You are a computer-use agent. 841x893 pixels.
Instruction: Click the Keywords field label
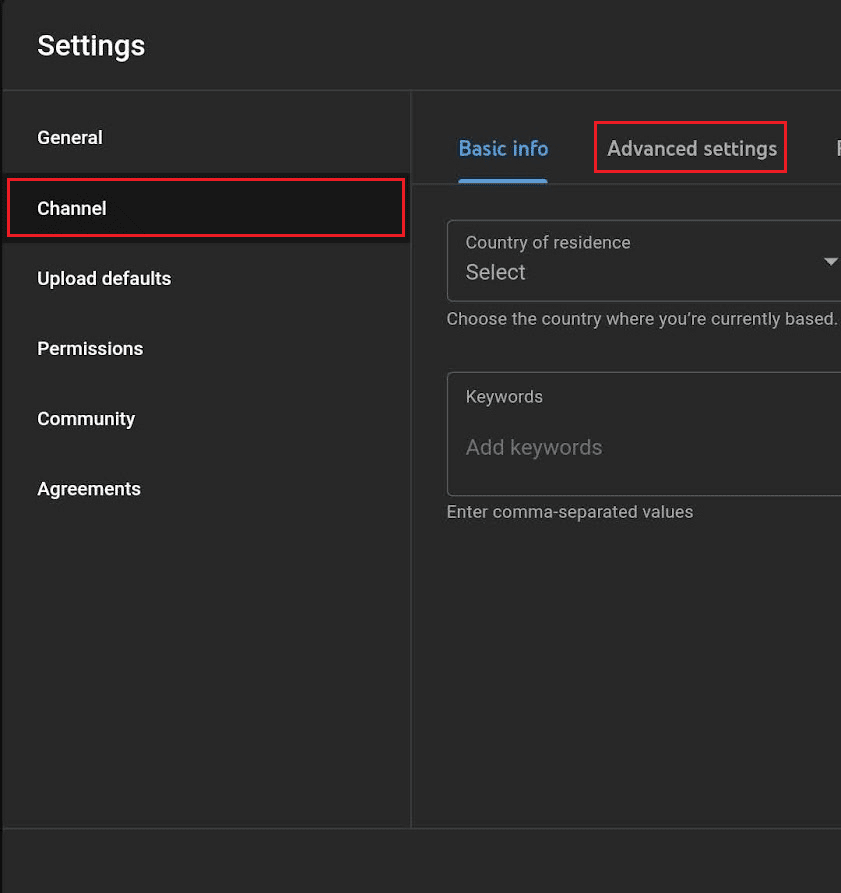tap(503, 396)
